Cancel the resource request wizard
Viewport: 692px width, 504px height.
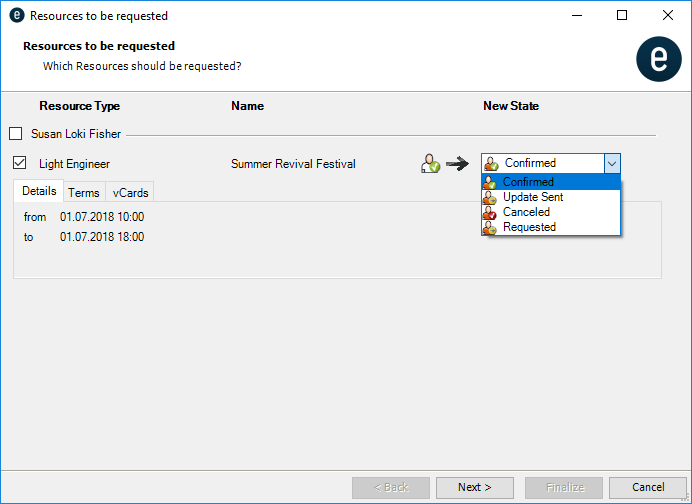point(648,487)
